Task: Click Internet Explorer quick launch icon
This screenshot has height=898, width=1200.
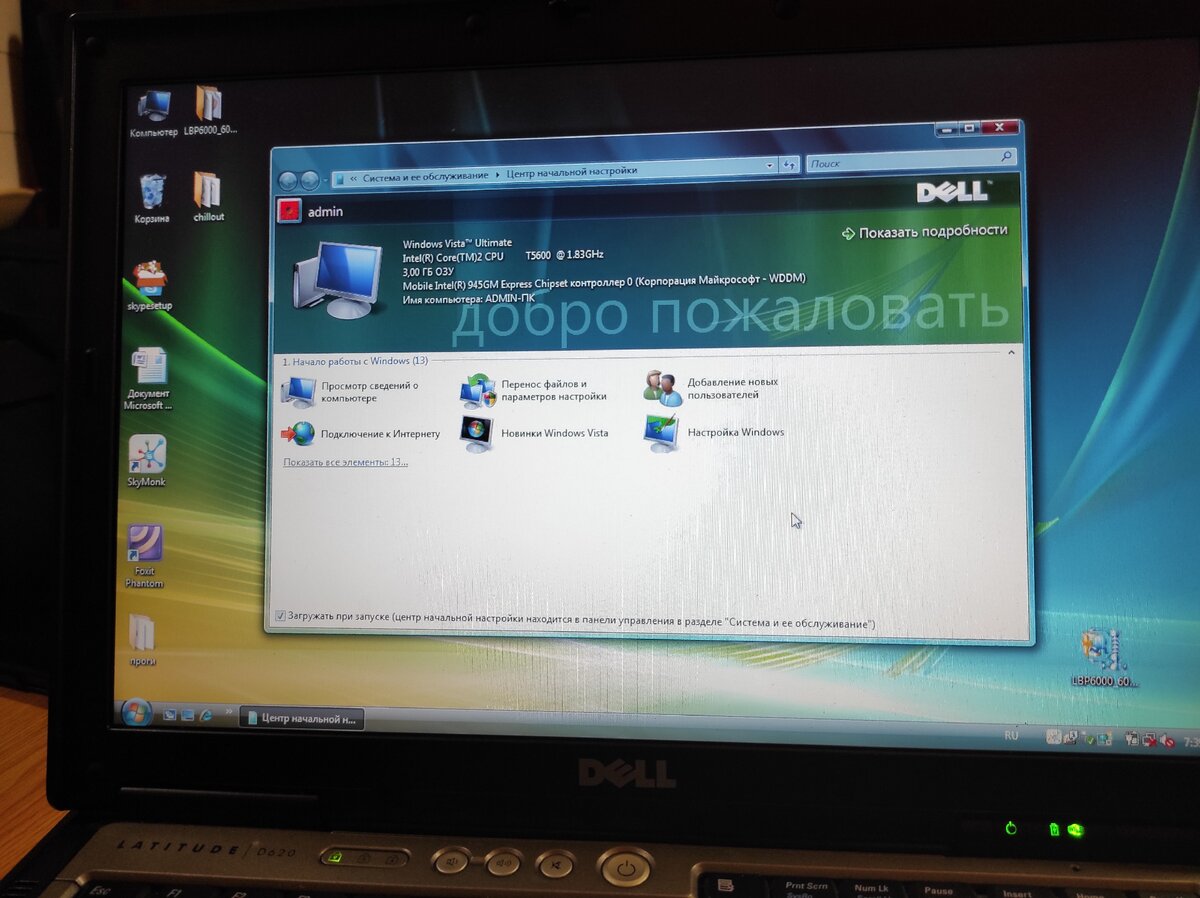Action: click(207, 715)
